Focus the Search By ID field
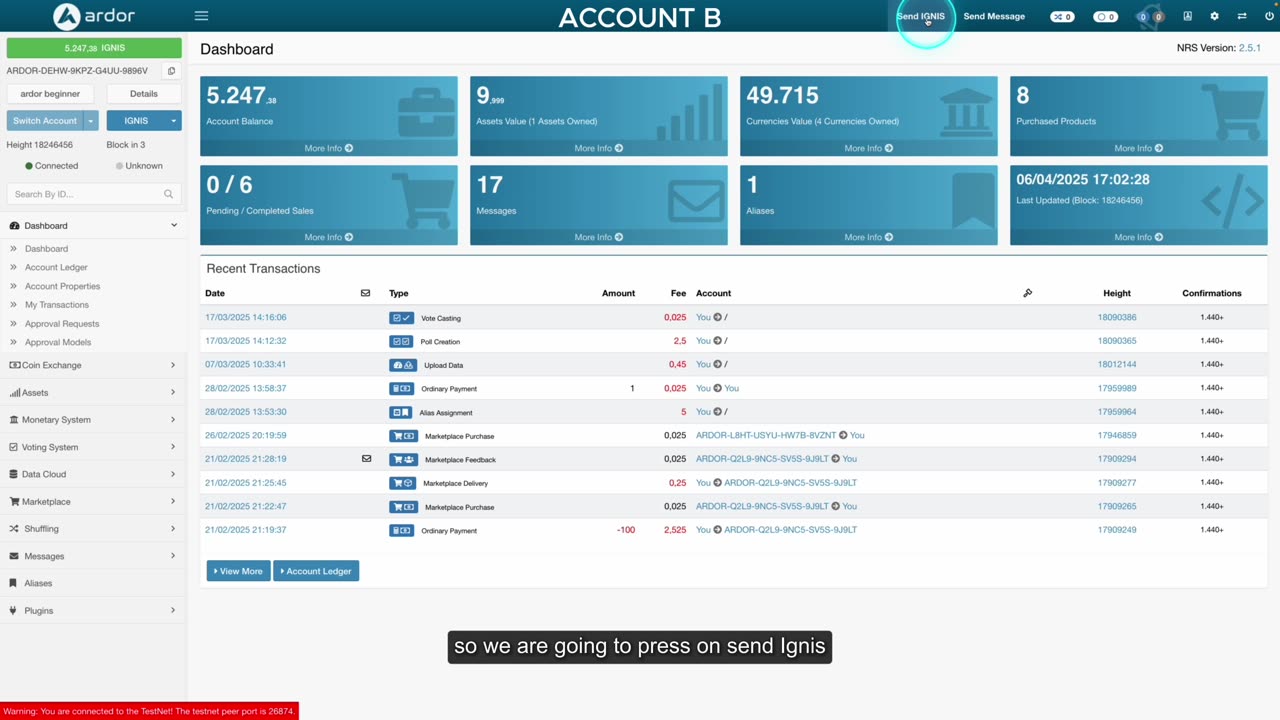The height and width of the screenshot is (720, 1280). point(94,194)
